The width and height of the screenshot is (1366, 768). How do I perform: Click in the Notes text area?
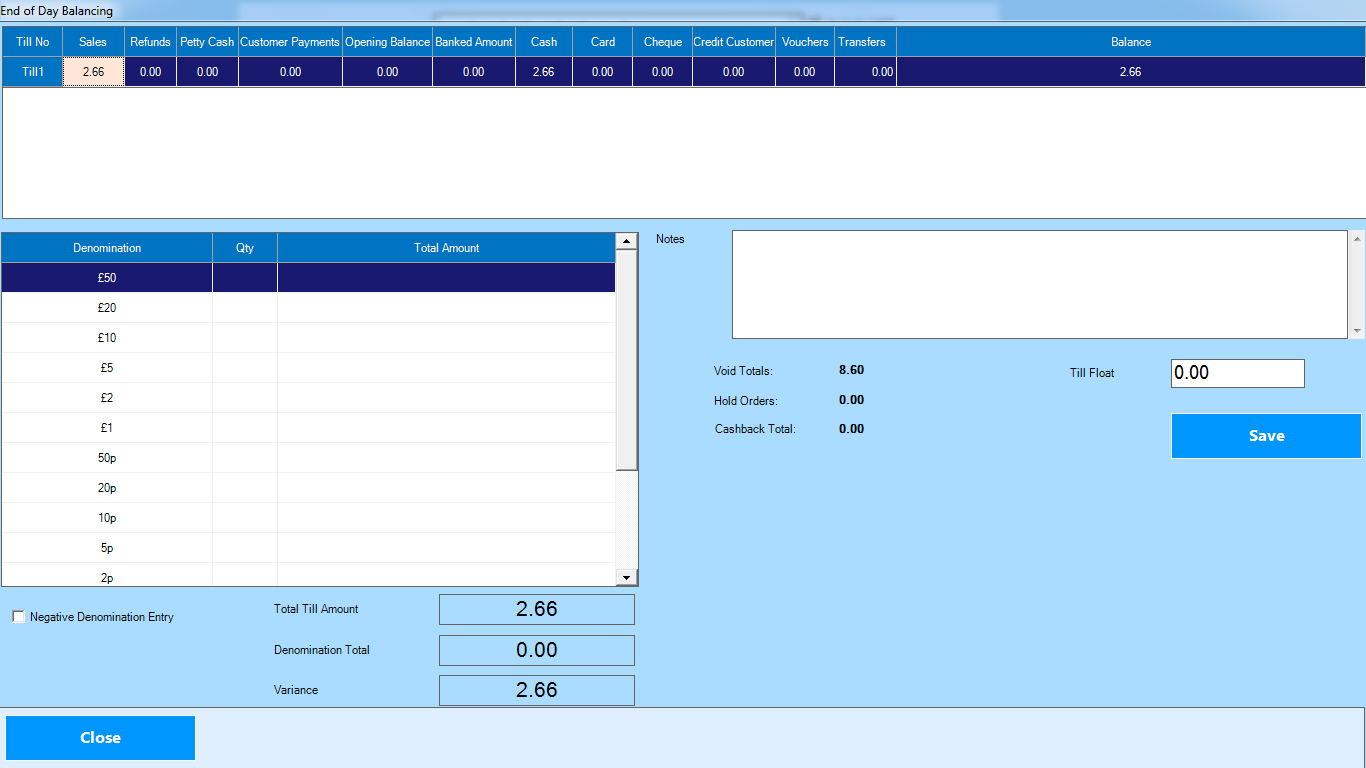click(x=1040, y=285)
